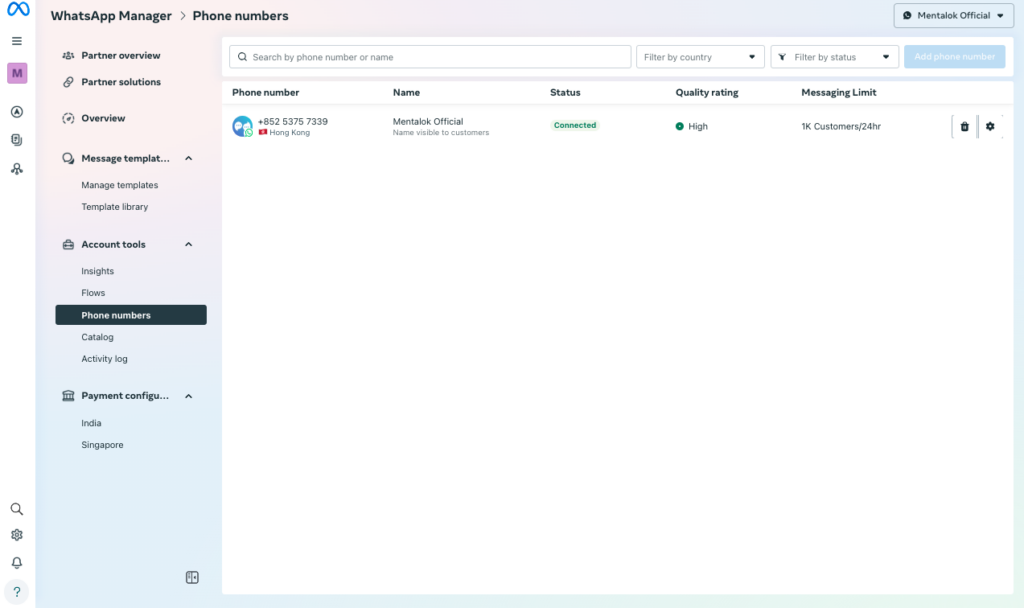Click Phone numbers breadcrumb title
This screenshot has width=1024, height=608.
(240, 16)
